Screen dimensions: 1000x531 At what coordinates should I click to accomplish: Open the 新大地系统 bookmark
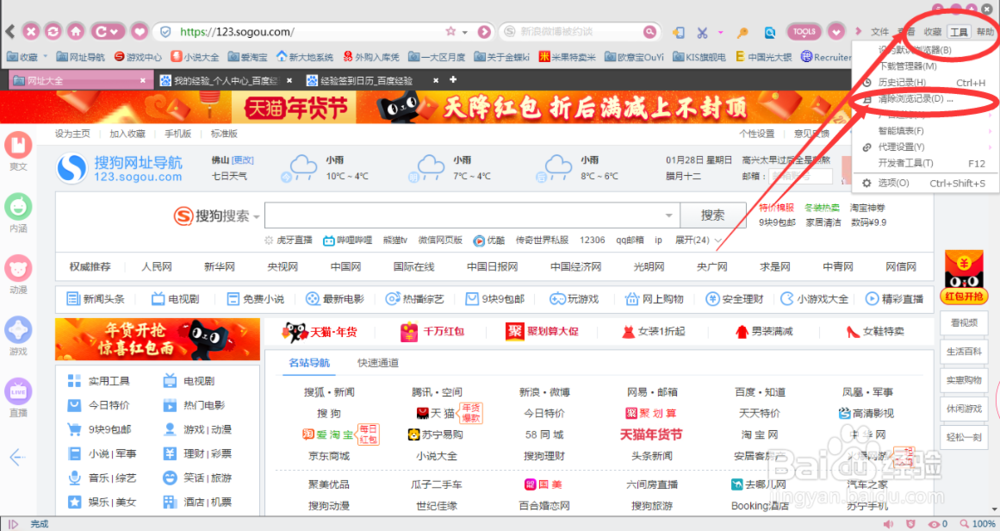(305, 57)
